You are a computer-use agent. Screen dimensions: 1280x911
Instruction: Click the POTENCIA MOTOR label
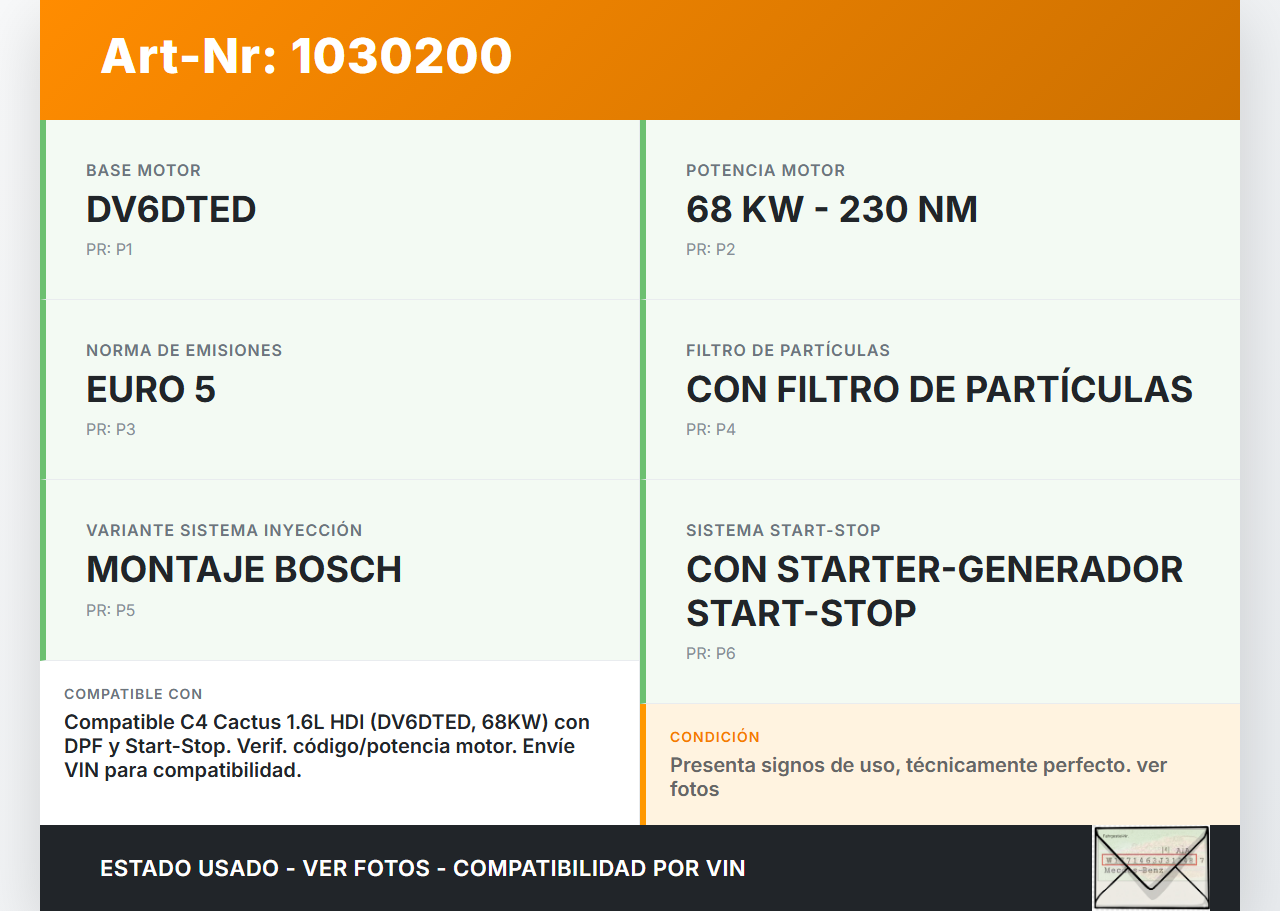pos(765,170)
